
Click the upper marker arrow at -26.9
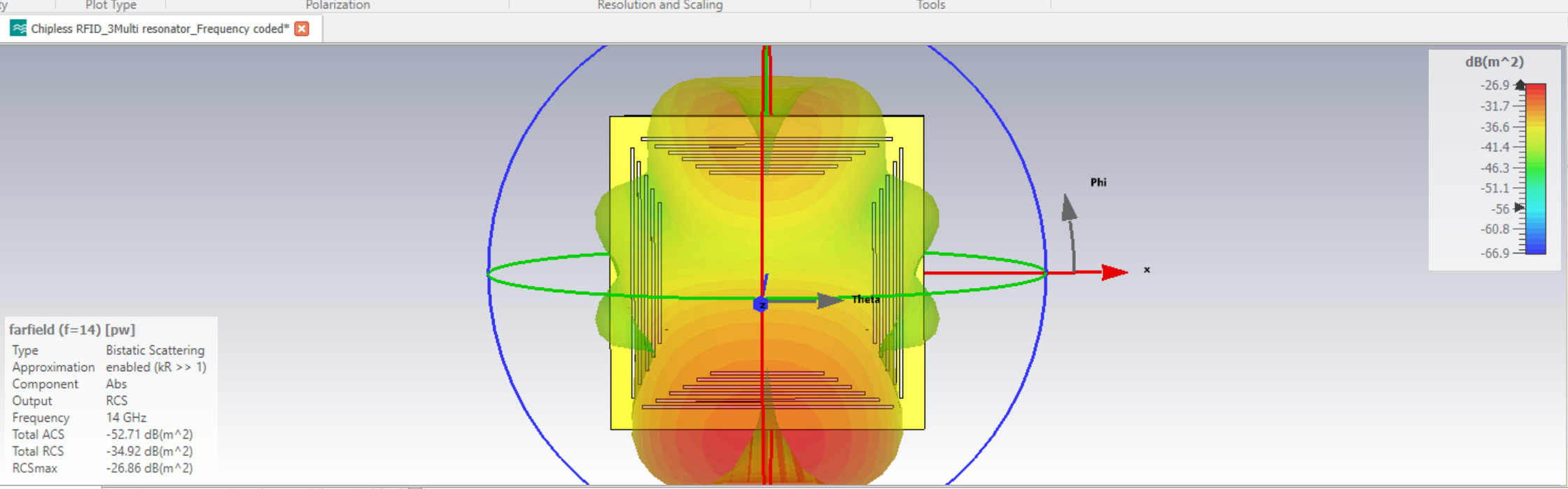[x=1520, y=85]
